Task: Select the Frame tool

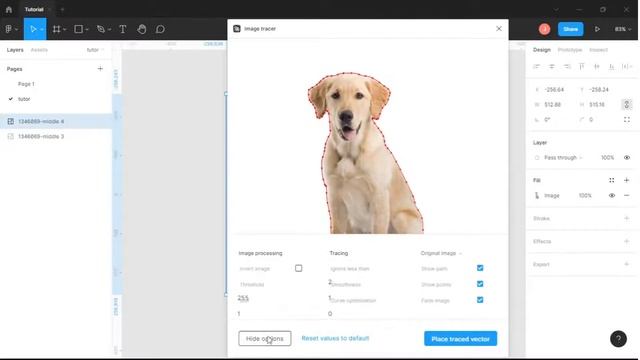Action: pos(56,29)
